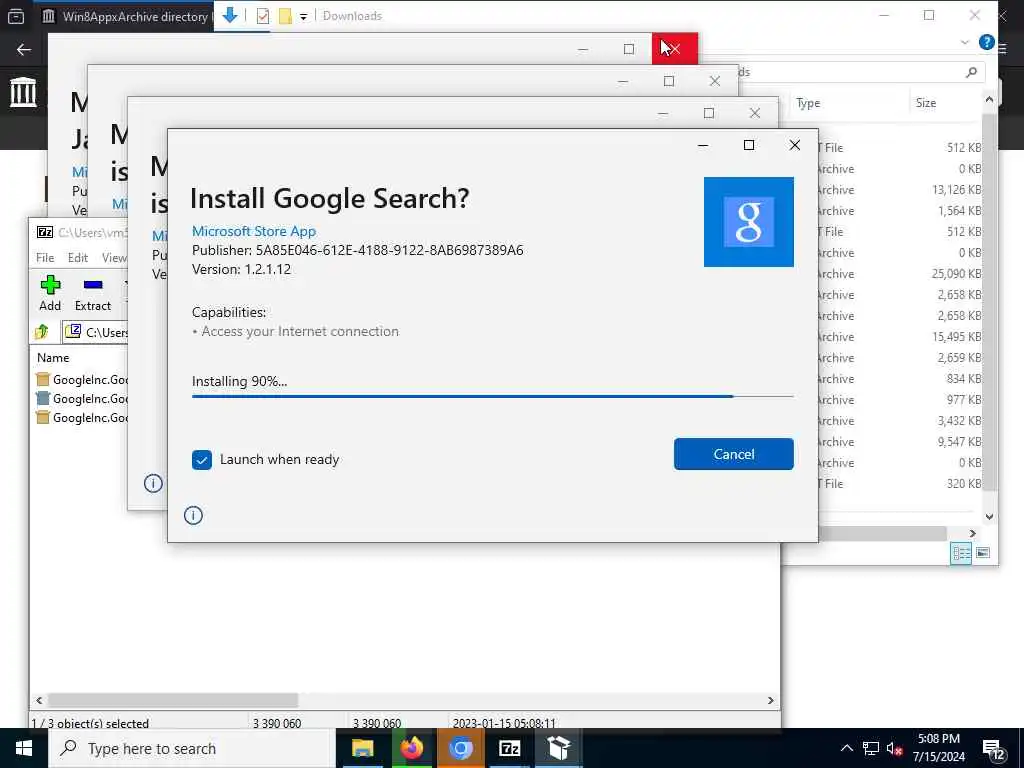Click the network icon in the system tray
1024x768 pixels.
pyautogui.click(x=871, y=748)
